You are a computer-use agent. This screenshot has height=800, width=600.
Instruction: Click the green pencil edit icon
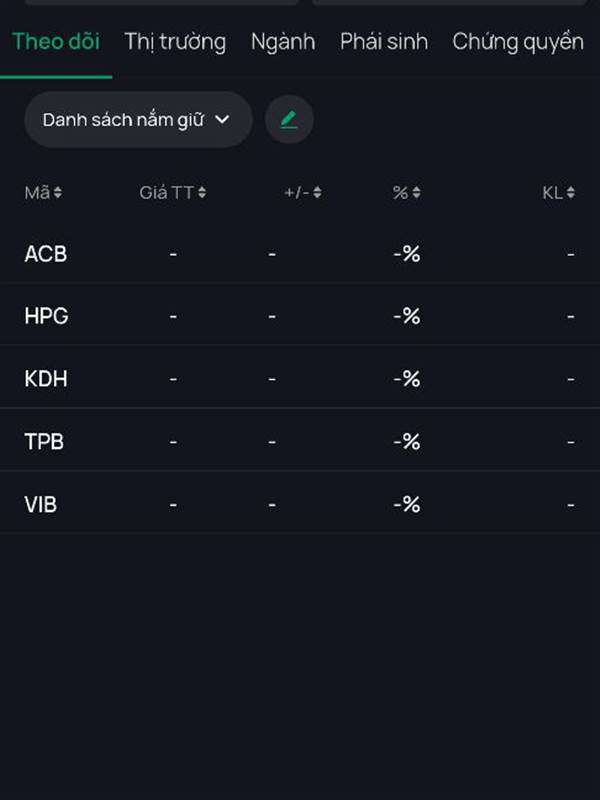(289, 120)
